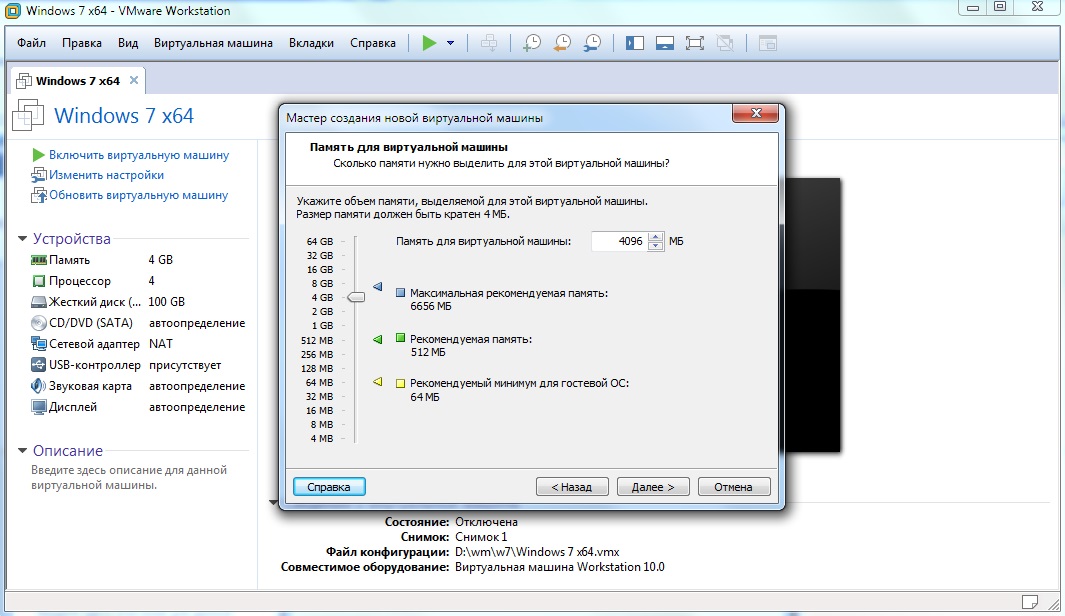Click the VM description text area
1065x616 pixels.
129,477
